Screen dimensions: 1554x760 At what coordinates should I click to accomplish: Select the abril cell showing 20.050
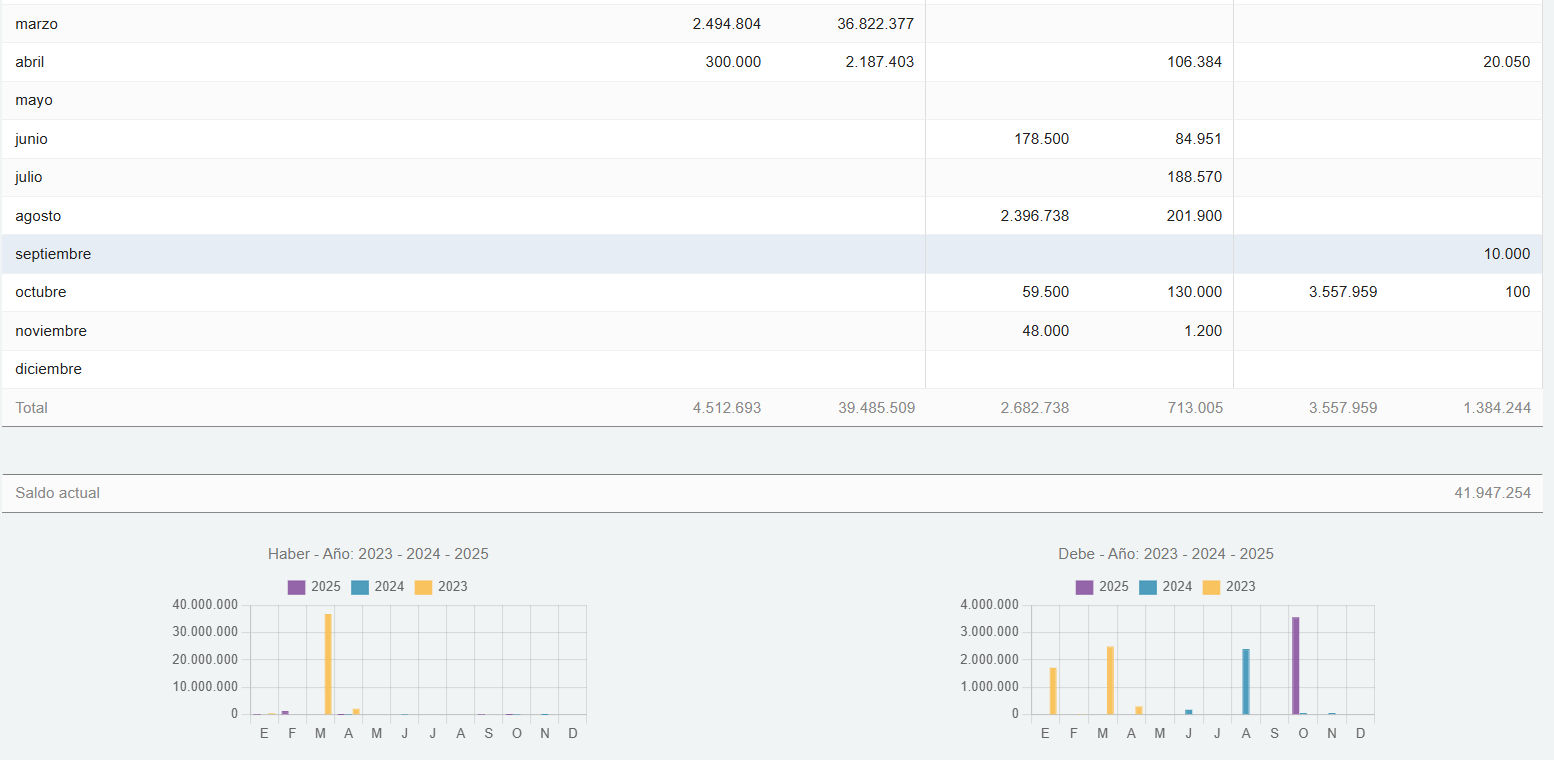tap(1506, 62)
